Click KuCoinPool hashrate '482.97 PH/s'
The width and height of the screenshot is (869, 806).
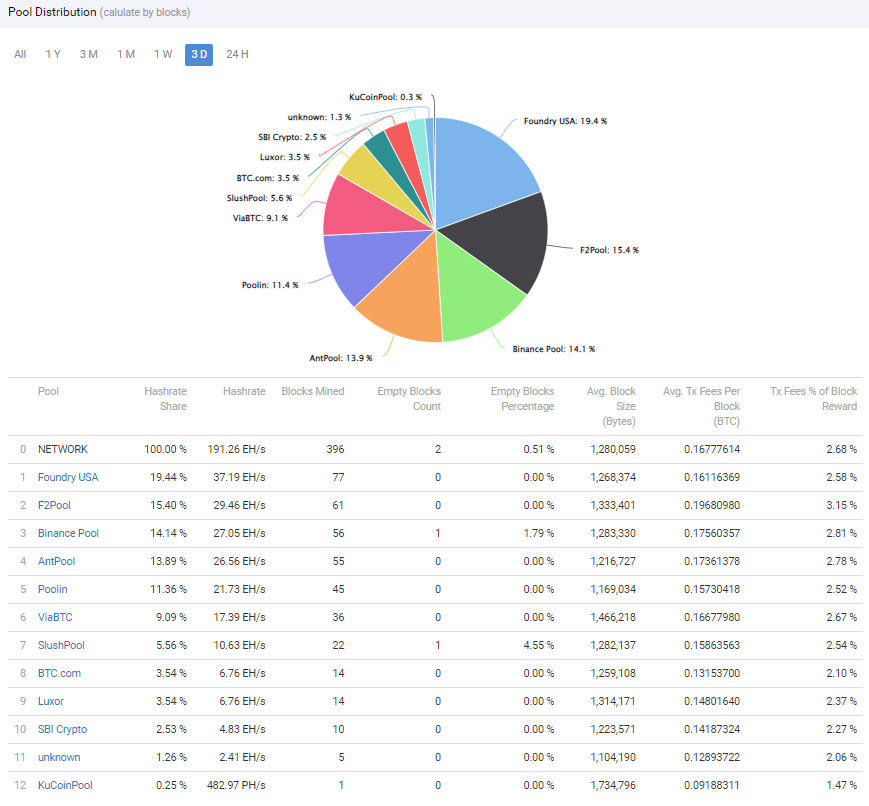236,785
